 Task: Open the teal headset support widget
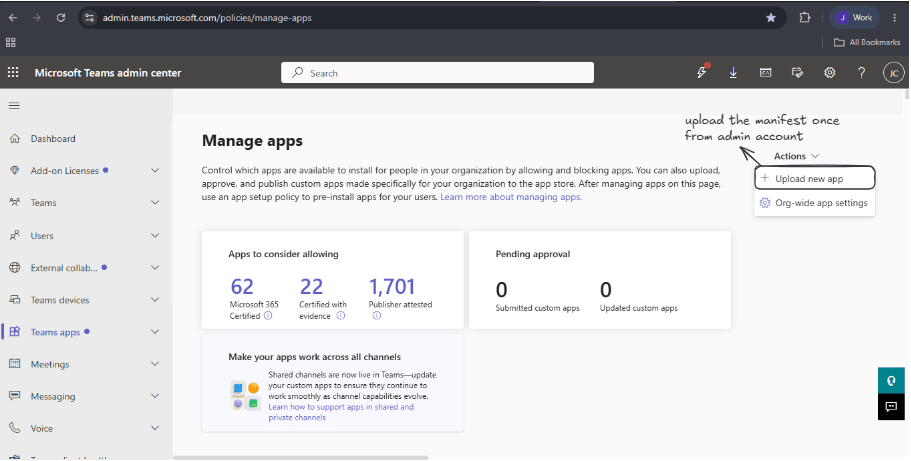pyautogui.click(x=891, y=381)
